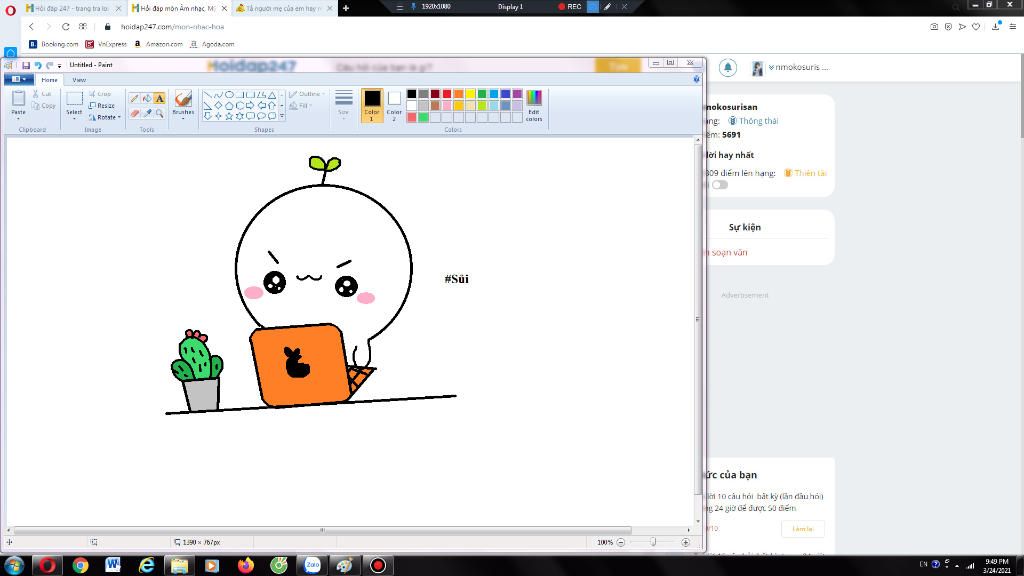Pick the orange color from the palette

458,94
